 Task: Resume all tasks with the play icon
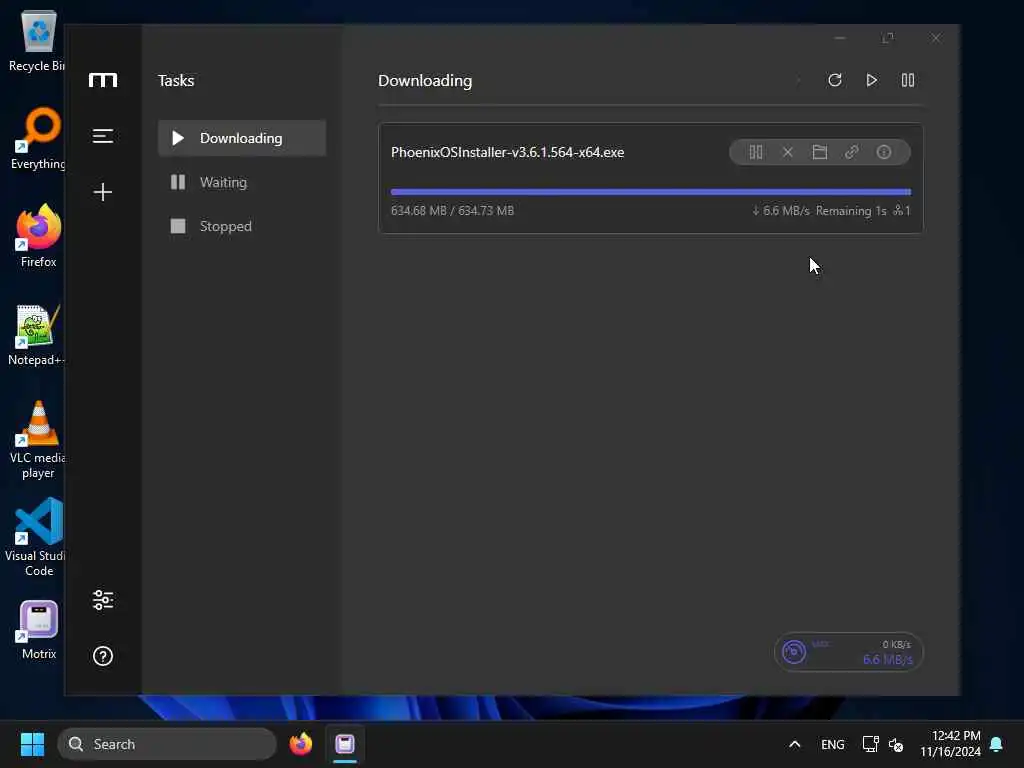(x=871, y=80)
